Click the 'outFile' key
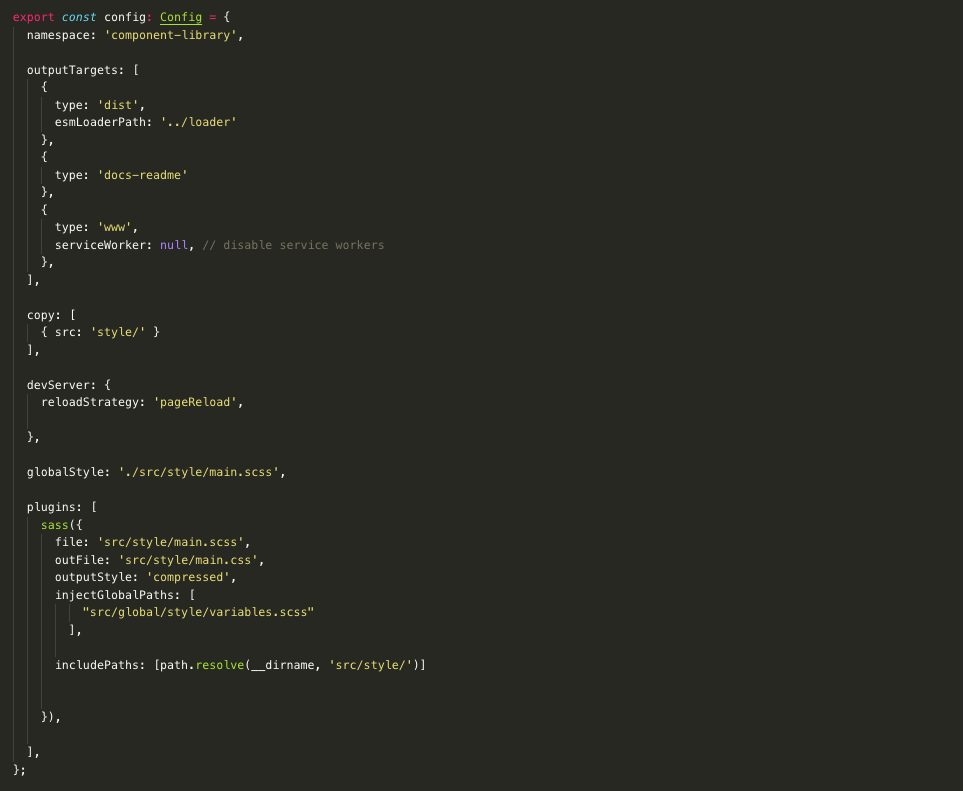Viewport: 963px width, 791px height. [79, 560]
